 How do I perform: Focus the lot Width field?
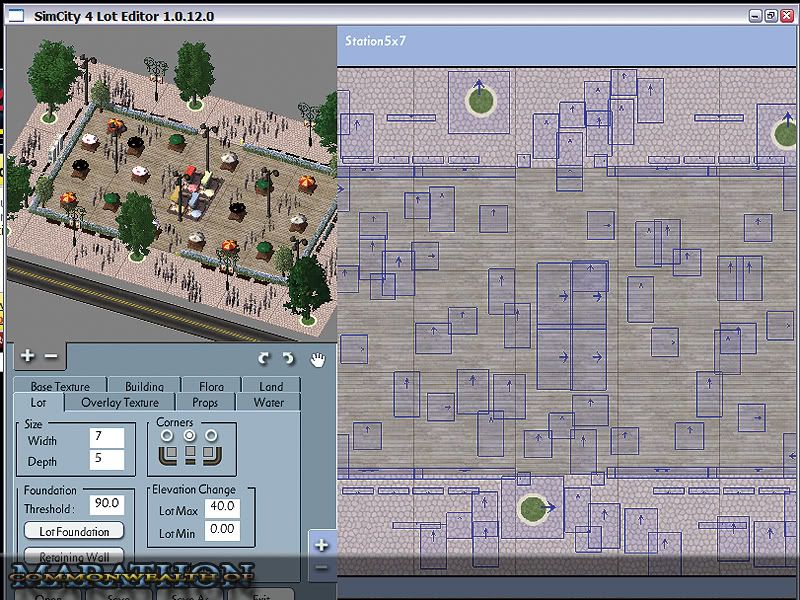point(107,438)
